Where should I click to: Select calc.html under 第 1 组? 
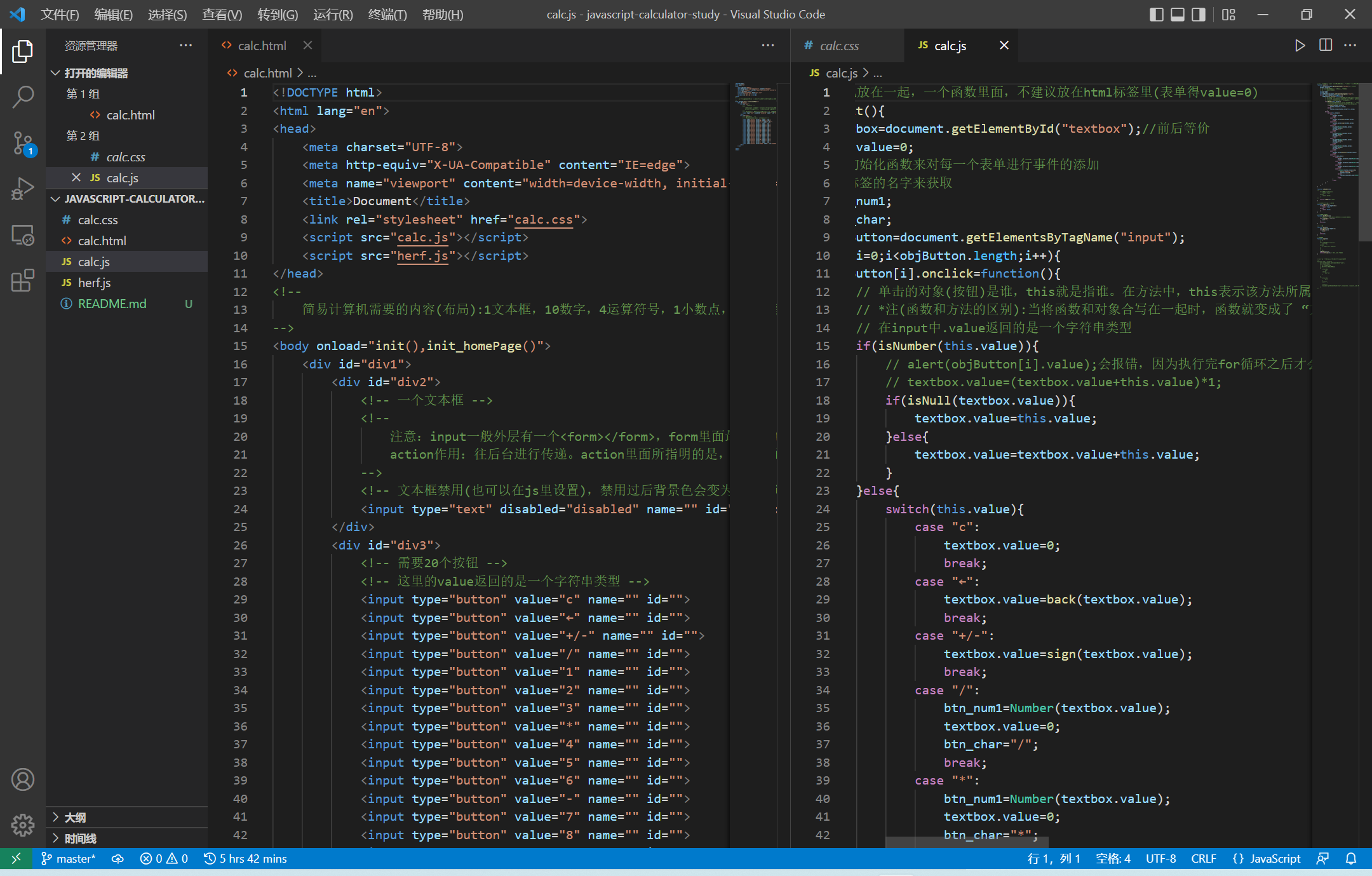(x=127, y=115)
